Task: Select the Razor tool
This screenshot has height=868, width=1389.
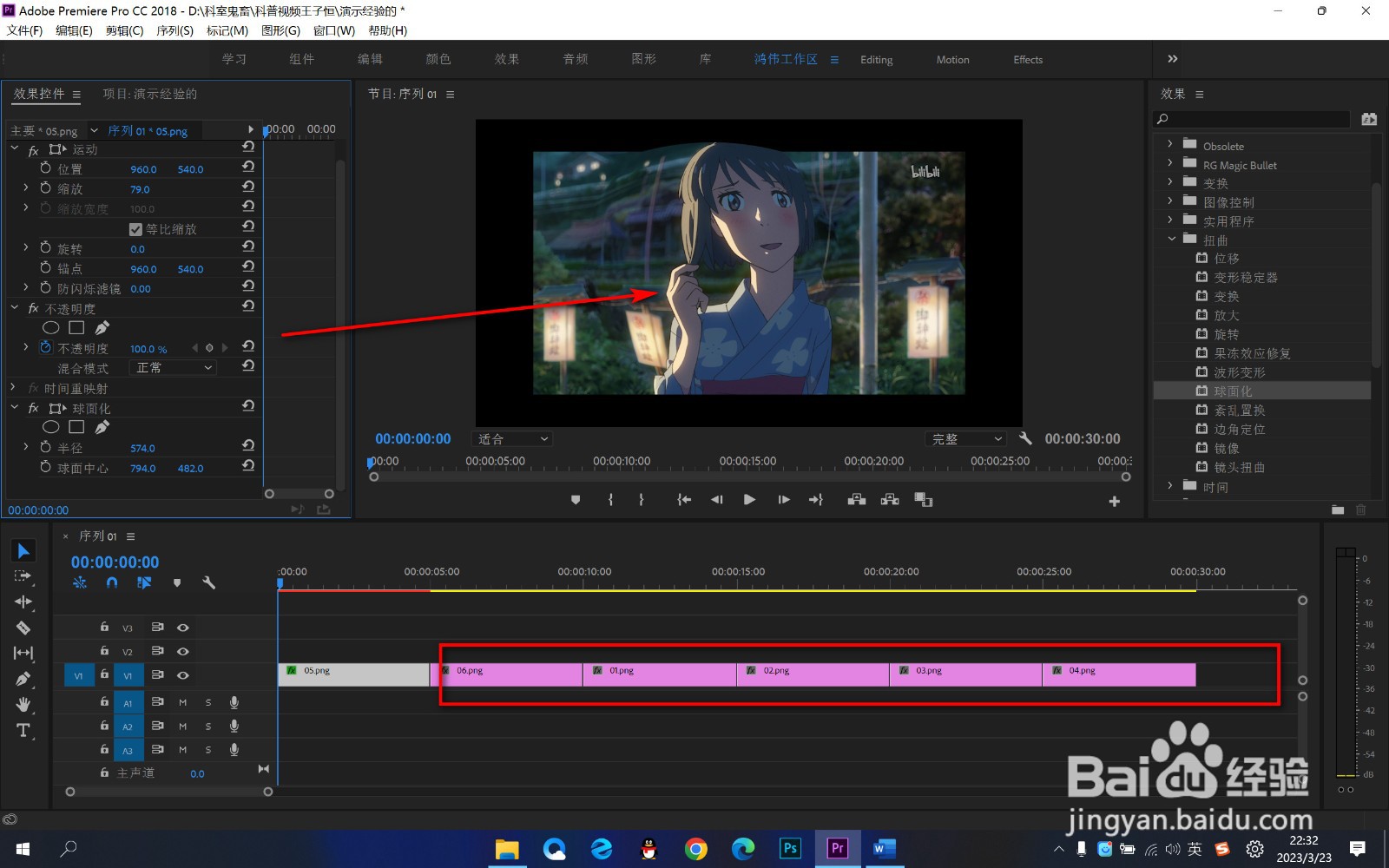Action: (23, 628)
